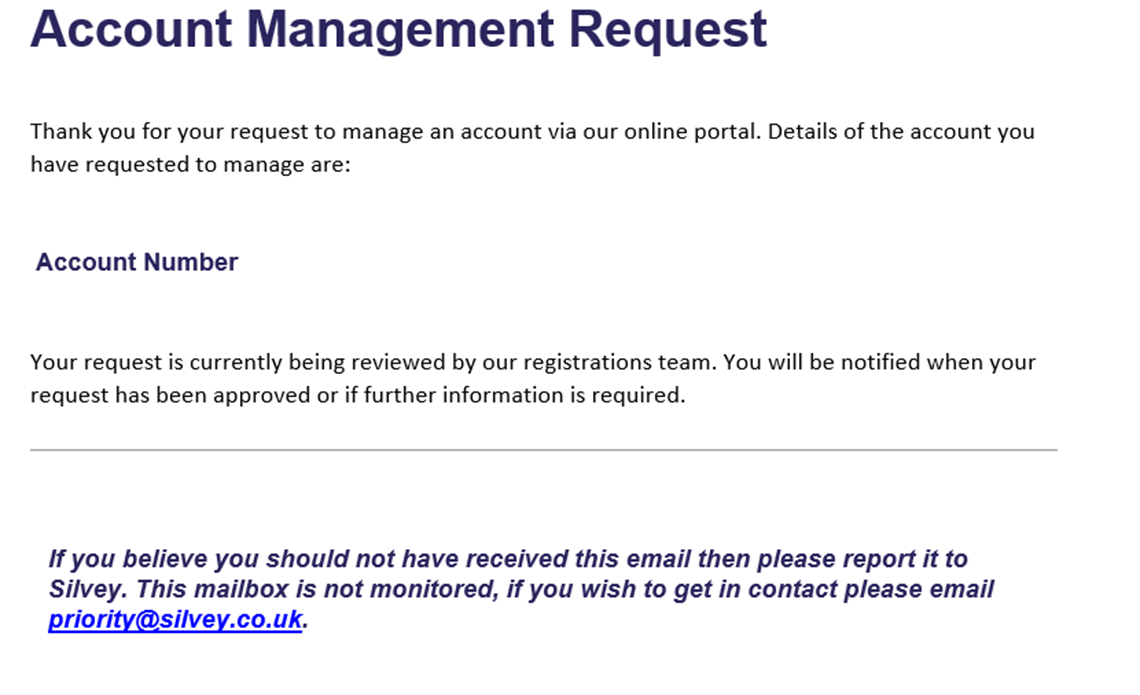Click the 'received this email' phrase

578,558
